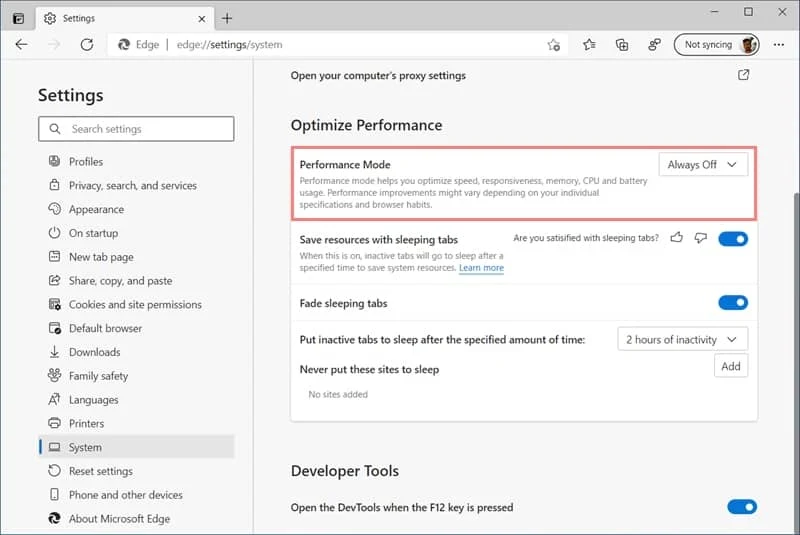Click the profile feedback people icon
Image resolution: width=800 pixels, height=535 pixels.
(654, 45)
